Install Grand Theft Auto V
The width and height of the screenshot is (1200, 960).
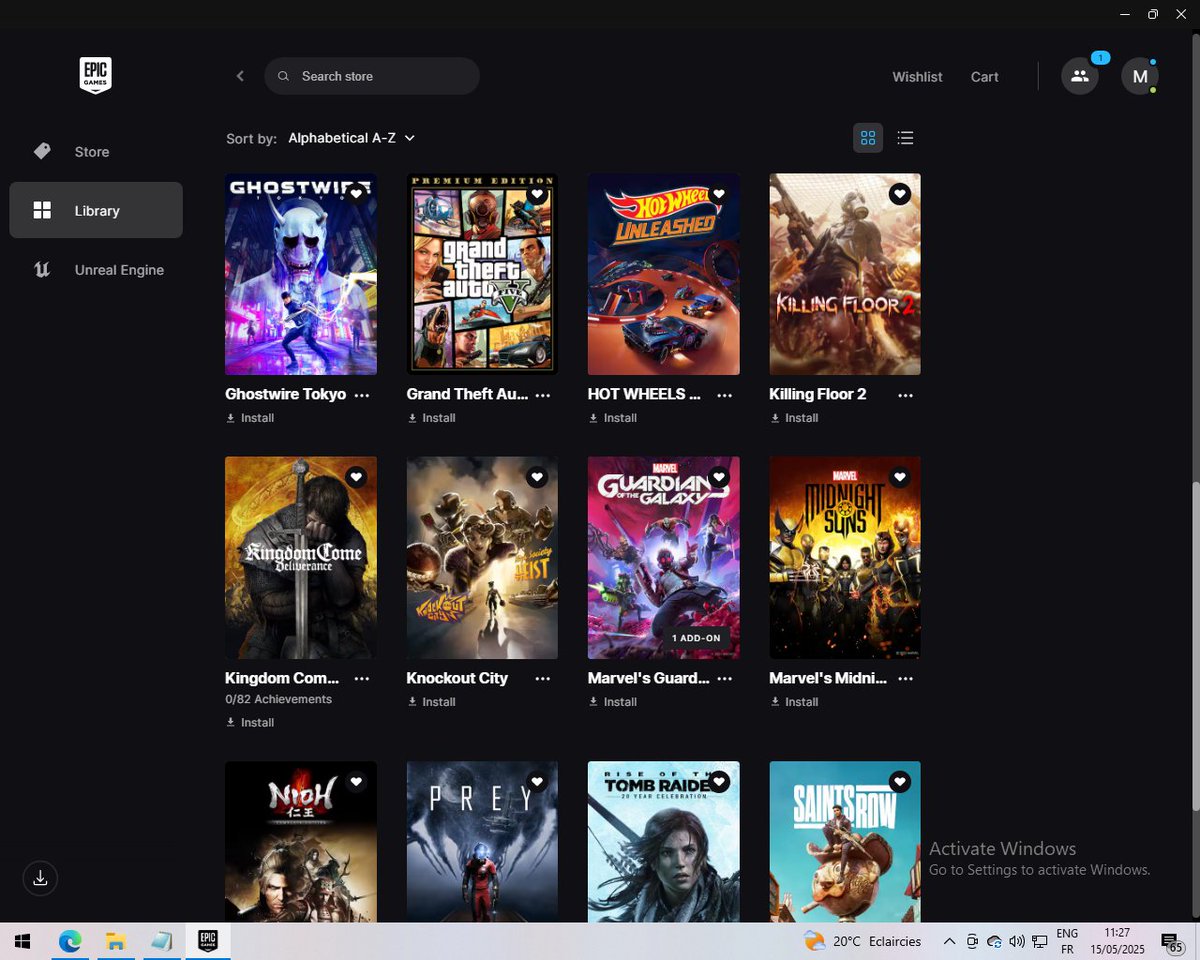(x=431, y=418)
